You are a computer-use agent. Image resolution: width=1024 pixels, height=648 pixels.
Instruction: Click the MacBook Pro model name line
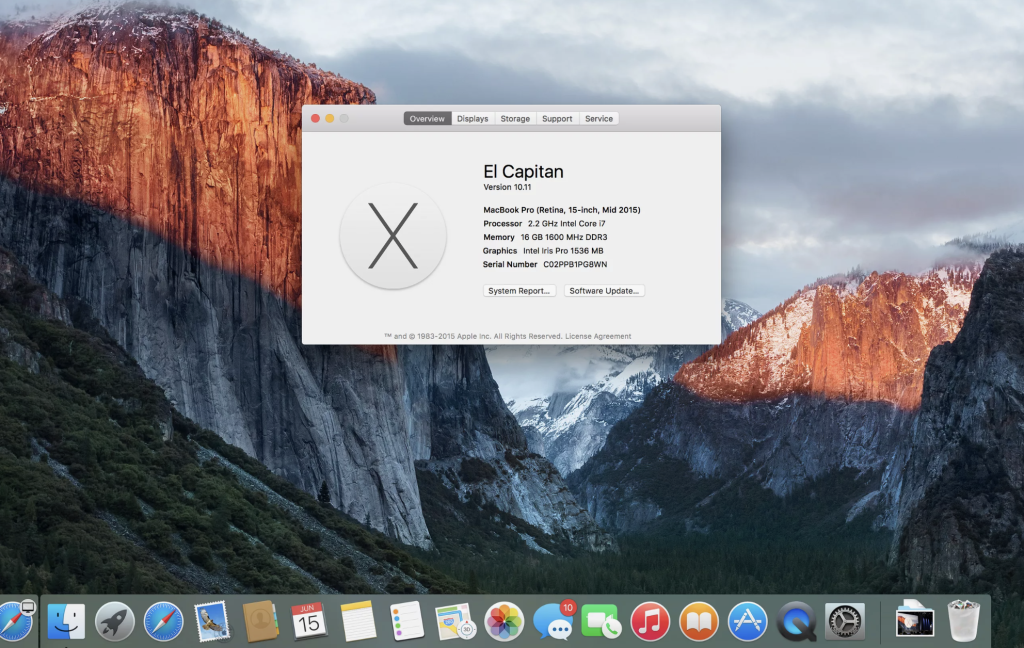pyautogui.click(x=562, y=210)
